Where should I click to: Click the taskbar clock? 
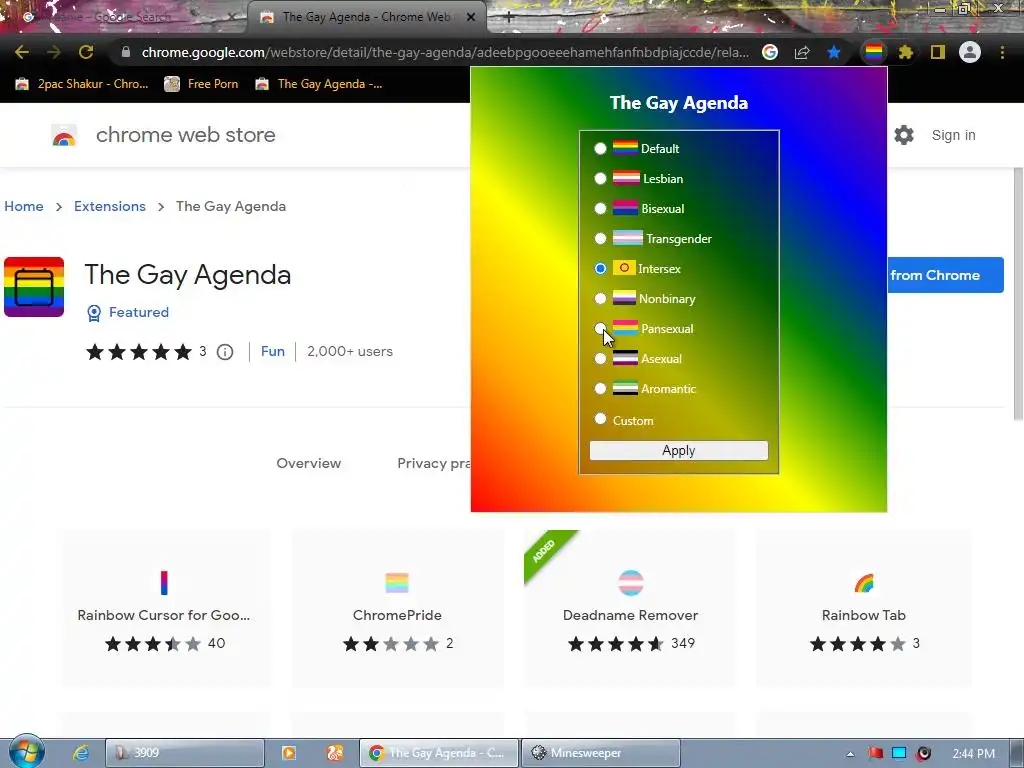coord(973,754)
